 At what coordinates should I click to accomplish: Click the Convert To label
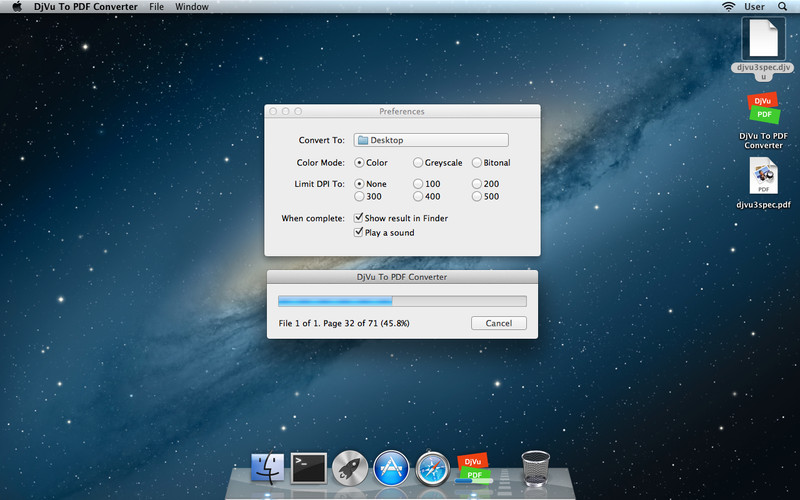(x=321, y=140)
